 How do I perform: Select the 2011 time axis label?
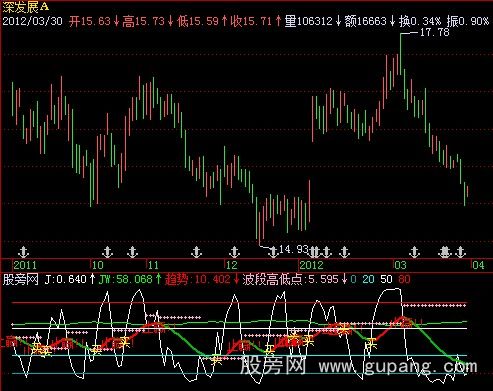[25, 265]
